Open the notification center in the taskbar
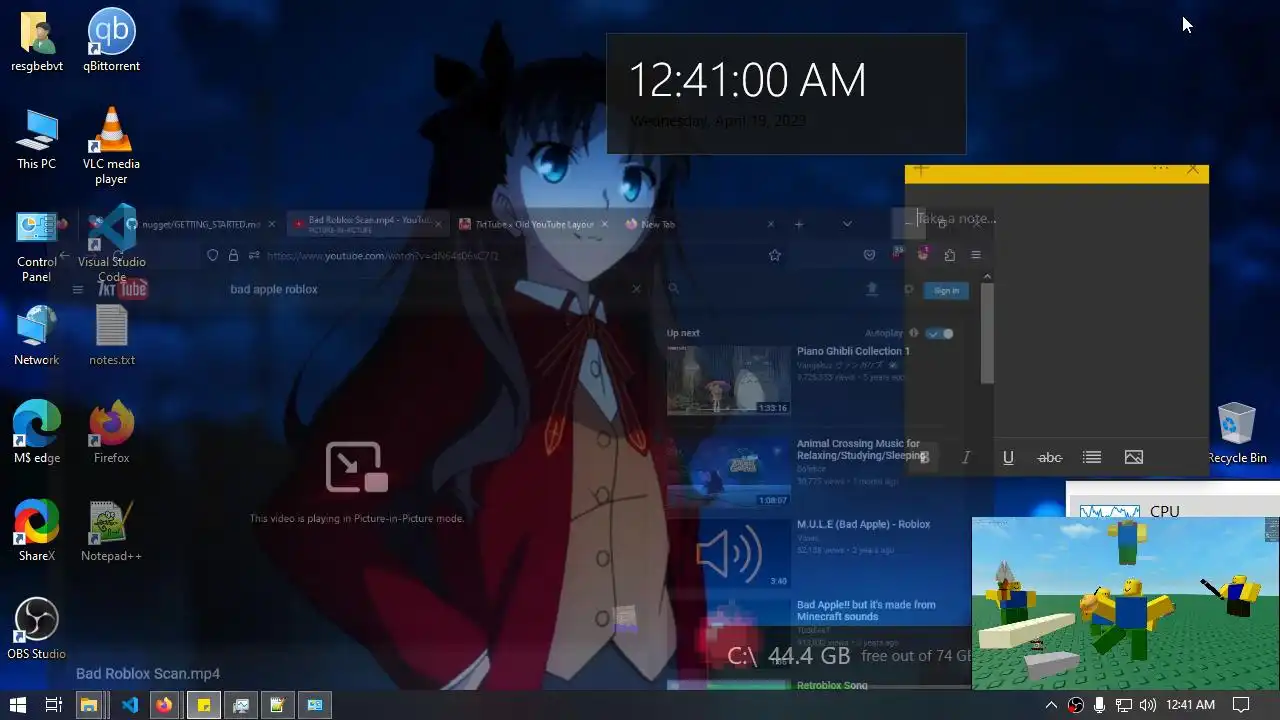Screen dimensions: 1280x720 [1241, 705]
